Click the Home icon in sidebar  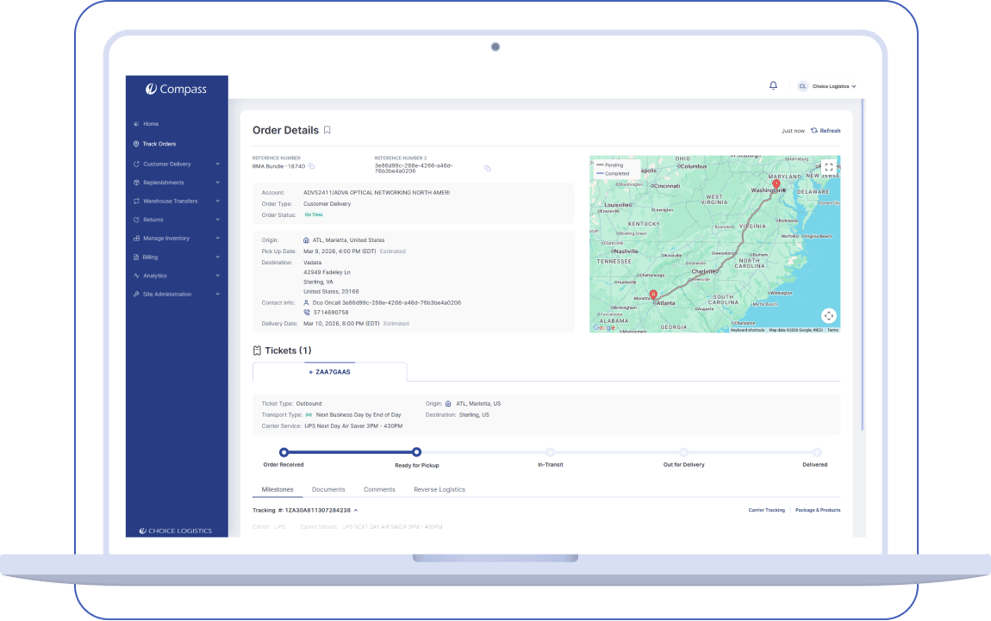click(x=136, y=124)
